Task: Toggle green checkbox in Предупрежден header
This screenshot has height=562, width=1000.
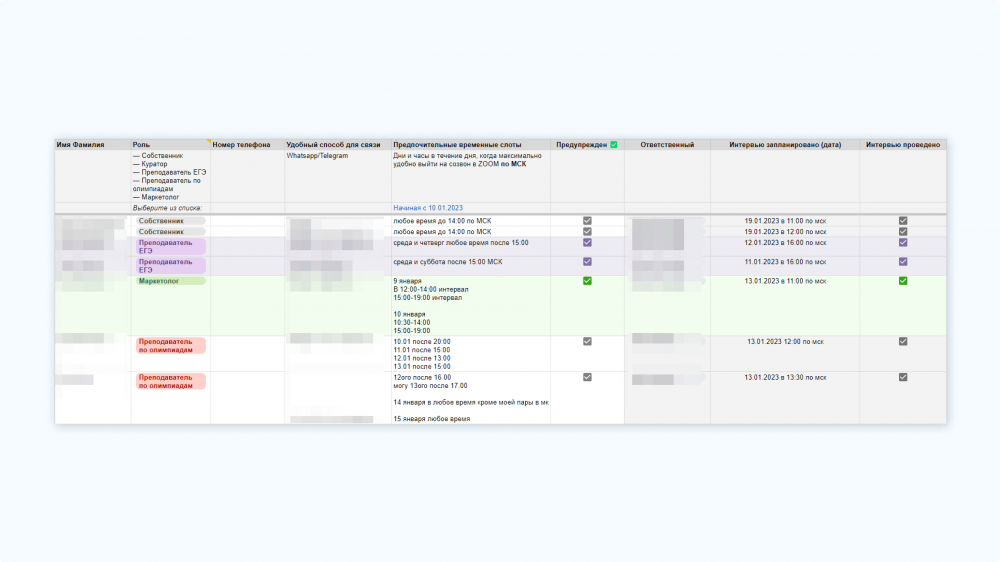Action: pos(614,145)
